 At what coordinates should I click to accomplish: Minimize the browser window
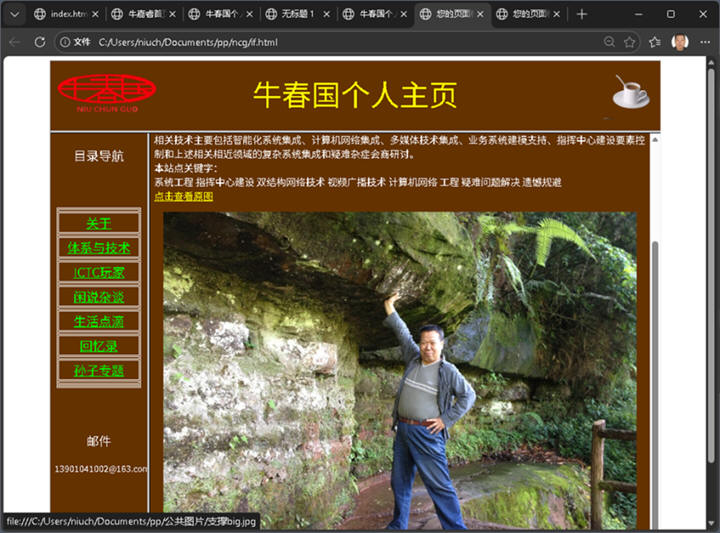coord(638,14)
